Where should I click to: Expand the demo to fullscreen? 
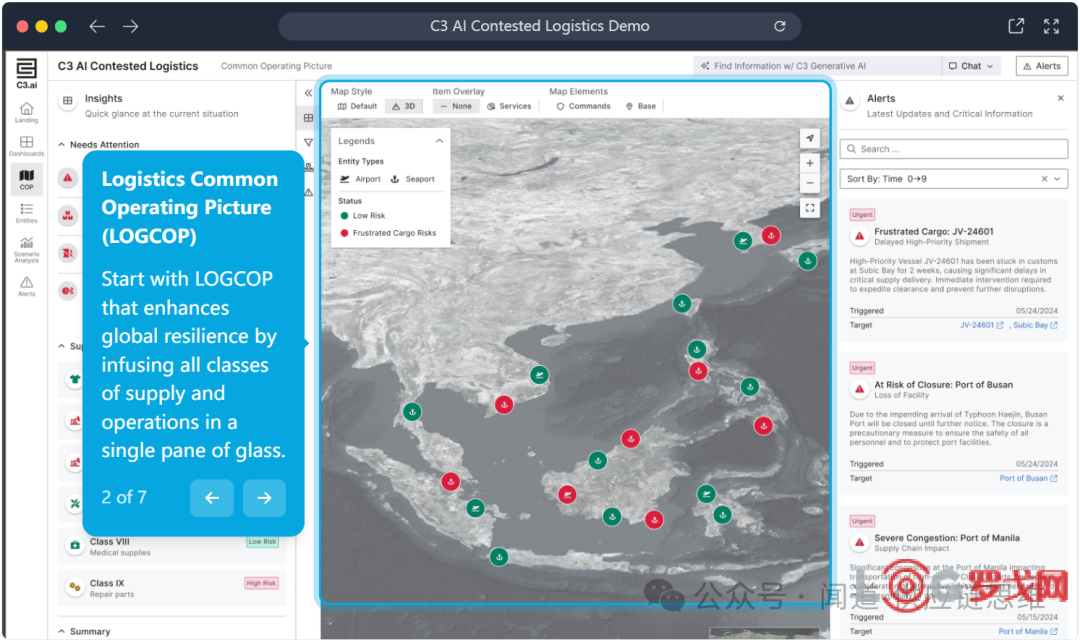(1050, 26)
